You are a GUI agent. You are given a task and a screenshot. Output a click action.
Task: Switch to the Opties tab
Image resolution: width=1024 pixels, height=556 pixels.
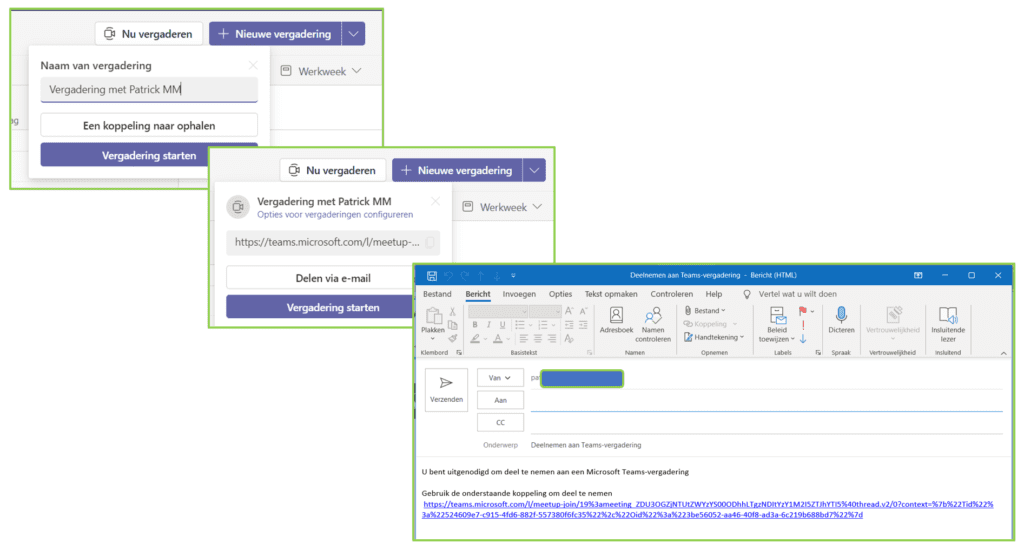560,294
